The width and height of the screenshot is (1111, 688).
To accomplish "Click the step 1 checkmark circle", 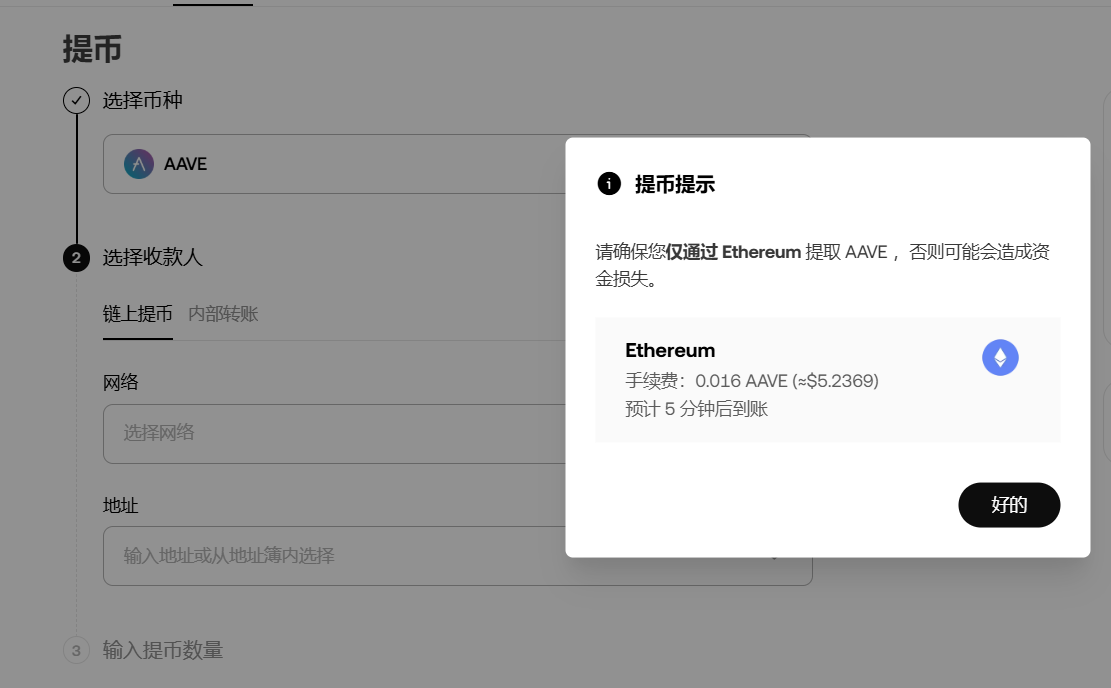I will click(76, 101).
